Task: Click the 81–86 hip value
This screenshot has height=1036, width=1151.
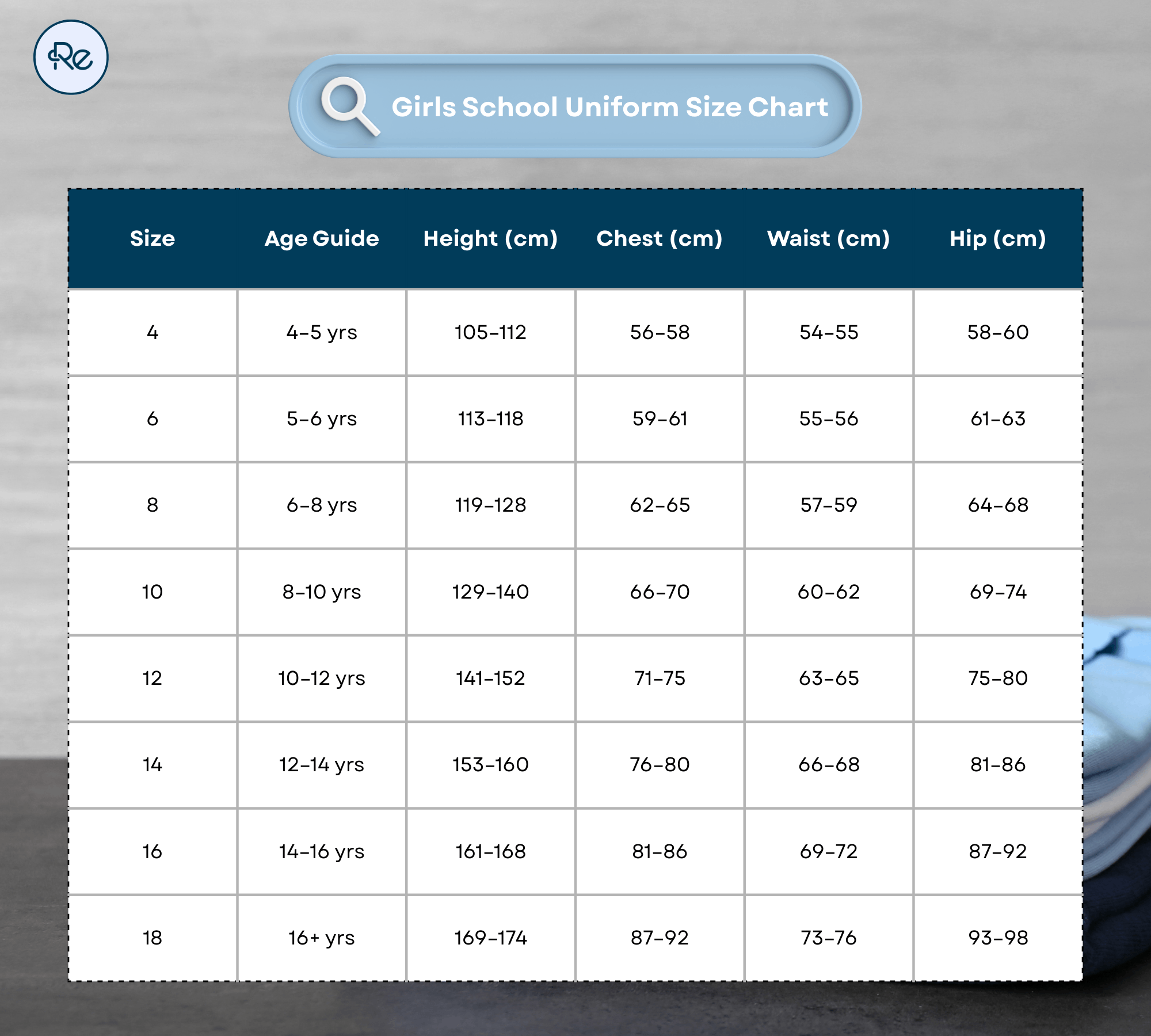Action: point(997,764)
